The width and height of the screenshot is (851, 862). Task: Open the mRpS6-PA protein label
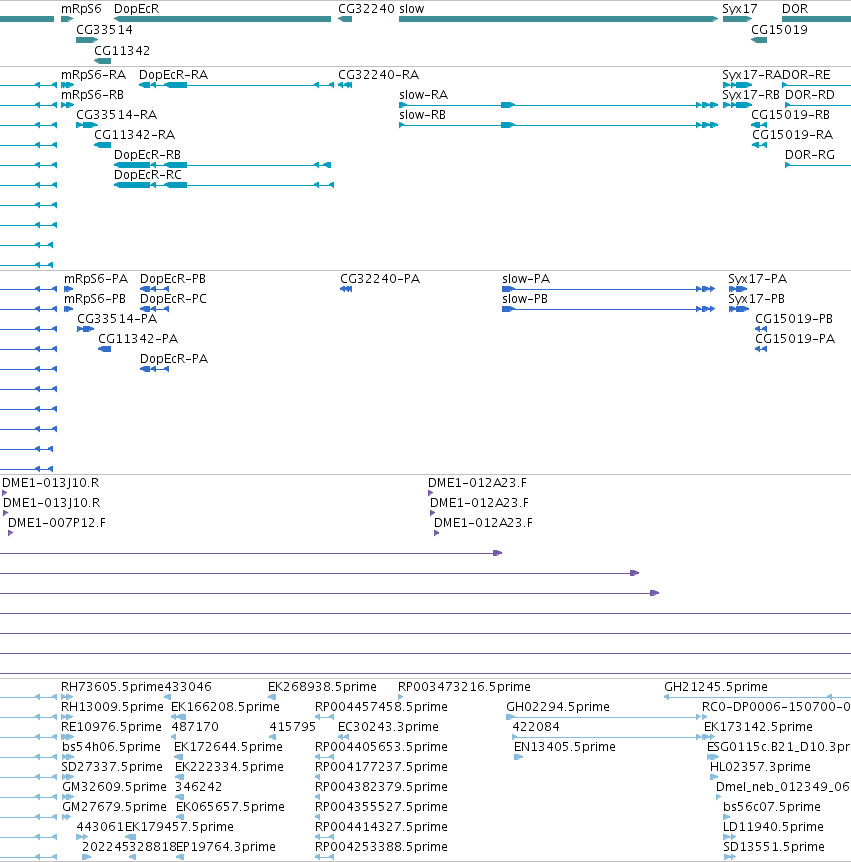[x=96, y=279]
